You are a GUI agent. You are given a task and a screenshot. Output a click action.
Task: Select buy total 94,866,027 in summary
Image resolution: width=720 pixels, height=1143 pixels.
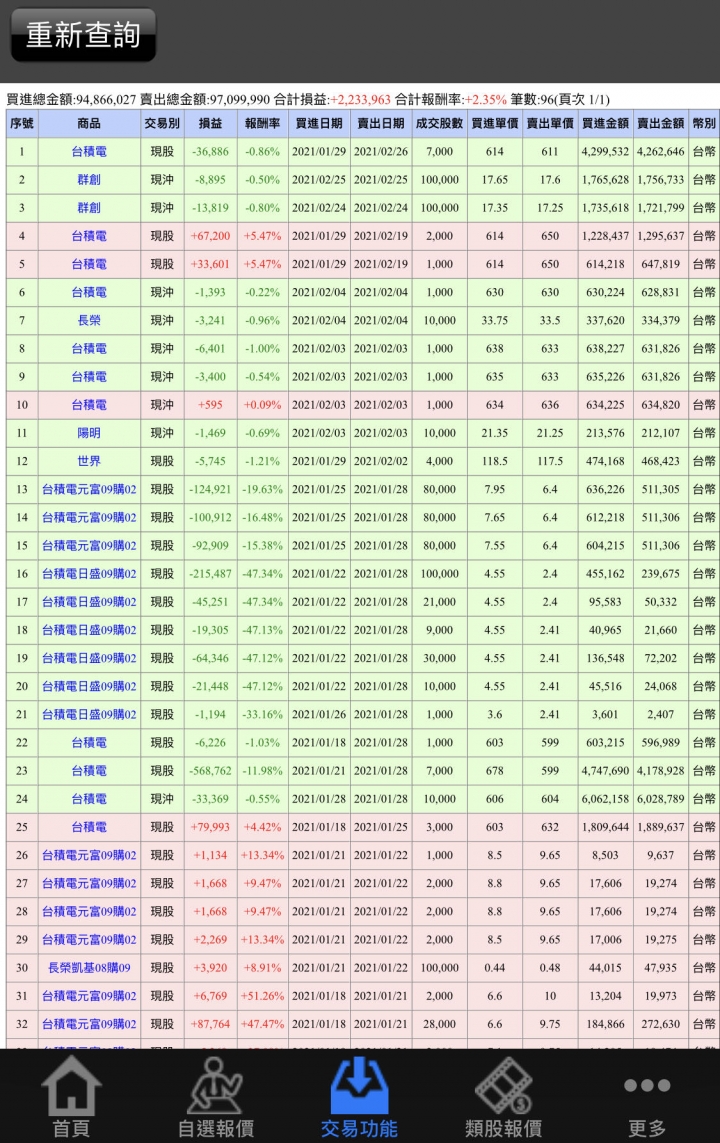coord(106,99)
